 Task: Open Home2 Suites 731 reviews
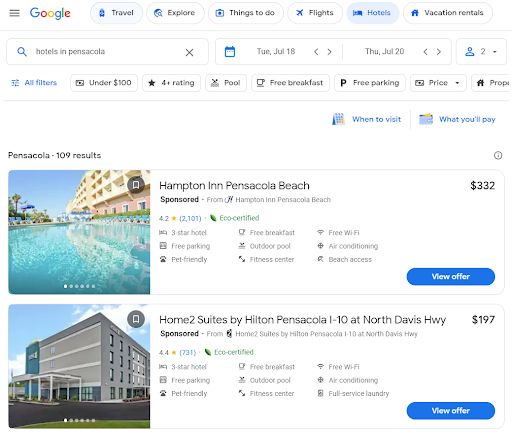click(x=188, y=353)
